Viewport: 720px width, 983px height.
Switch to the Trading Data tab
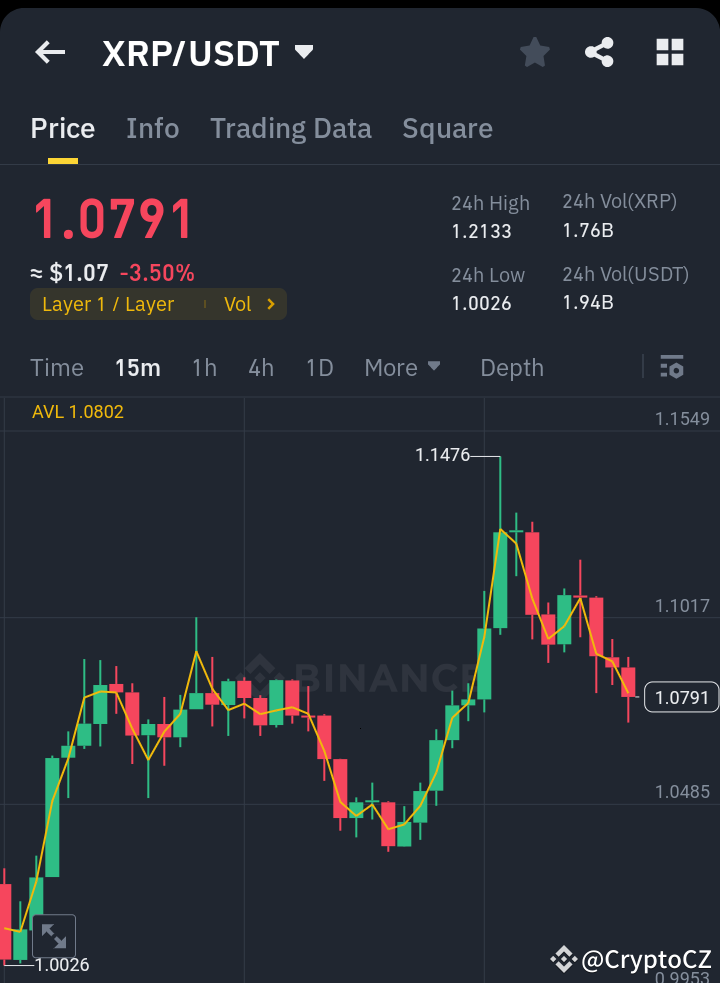coord(291,128)
